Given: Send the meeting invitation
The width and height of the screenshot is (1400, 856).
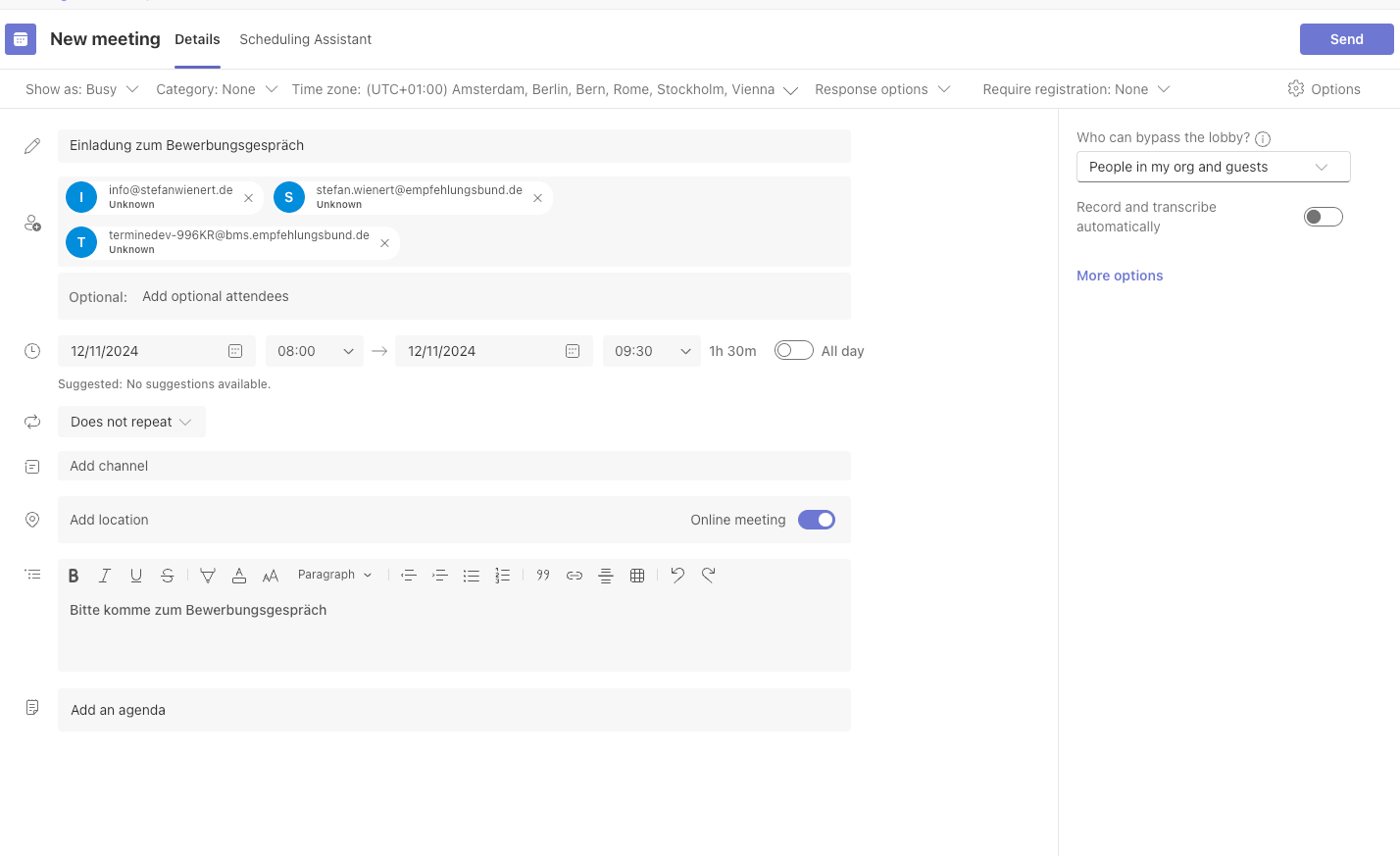Looking at the screenshot, I should 1347,39.
